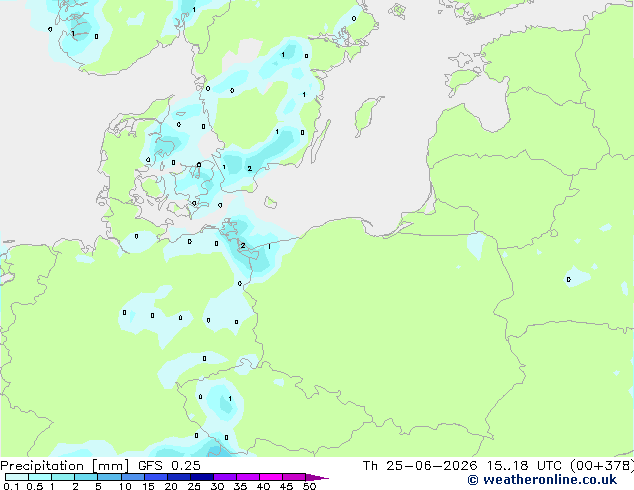Image resolution: width=634 pixels, height=490 pixels.
Task: Click the '15..18 UTC' time range text
Action: 524,466
